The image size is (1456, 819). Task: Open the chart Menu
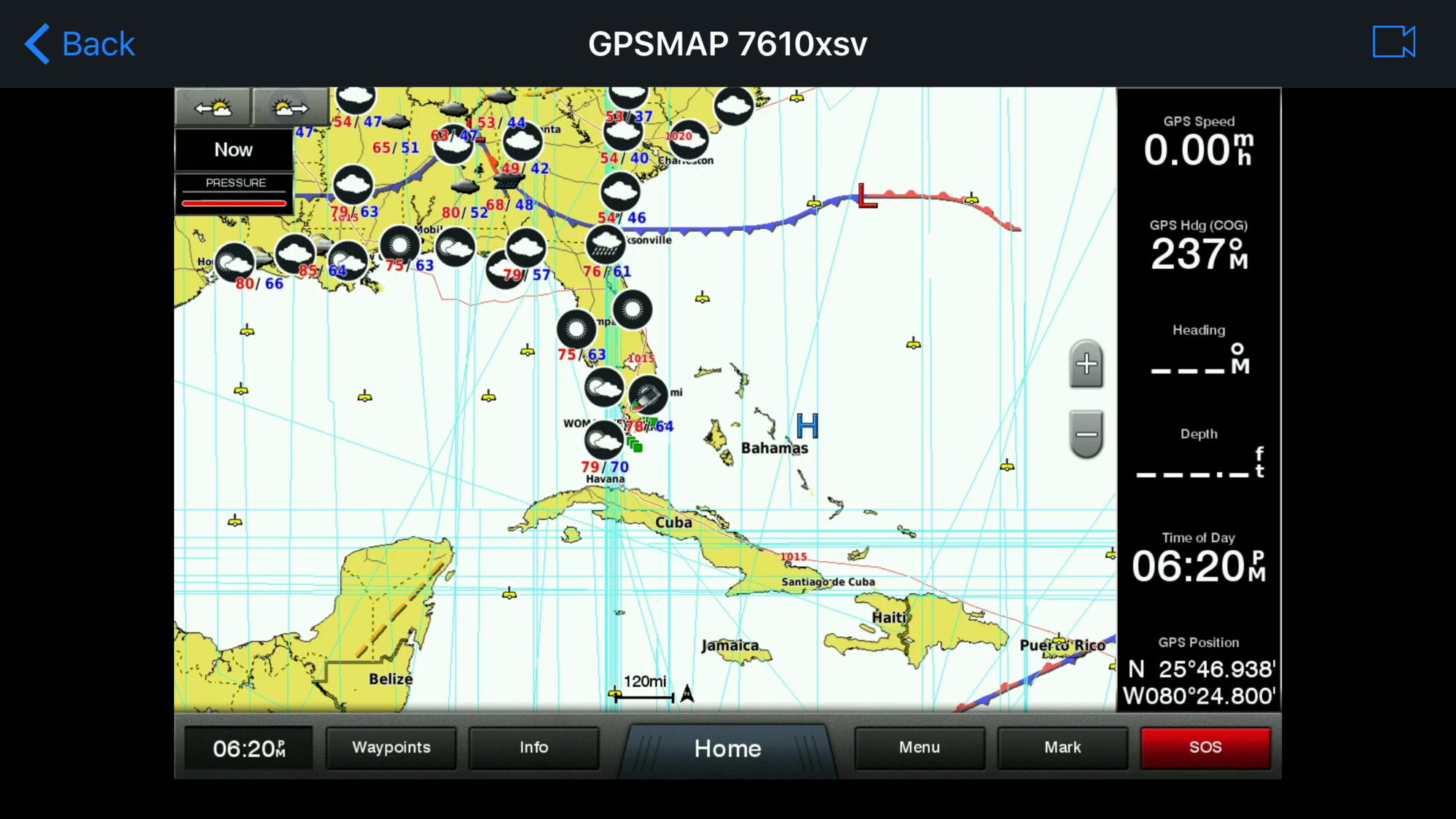(x=919, y=748)
